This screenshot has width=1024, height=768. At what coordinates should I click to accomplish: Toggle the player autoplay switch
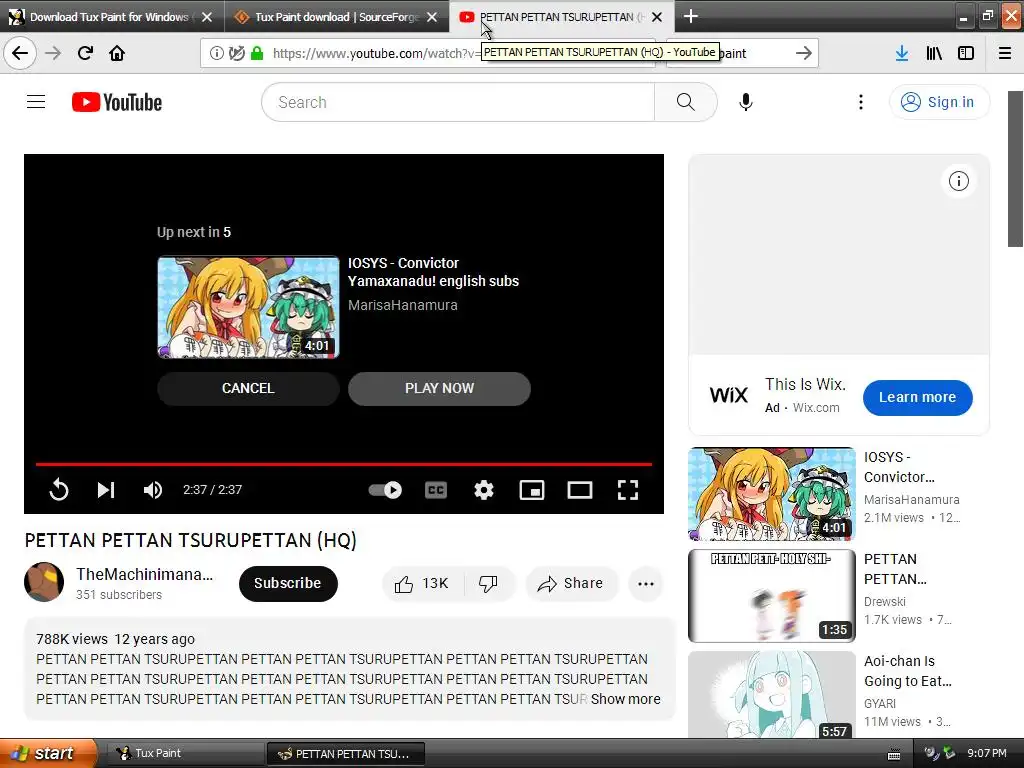tap(385, 490)
